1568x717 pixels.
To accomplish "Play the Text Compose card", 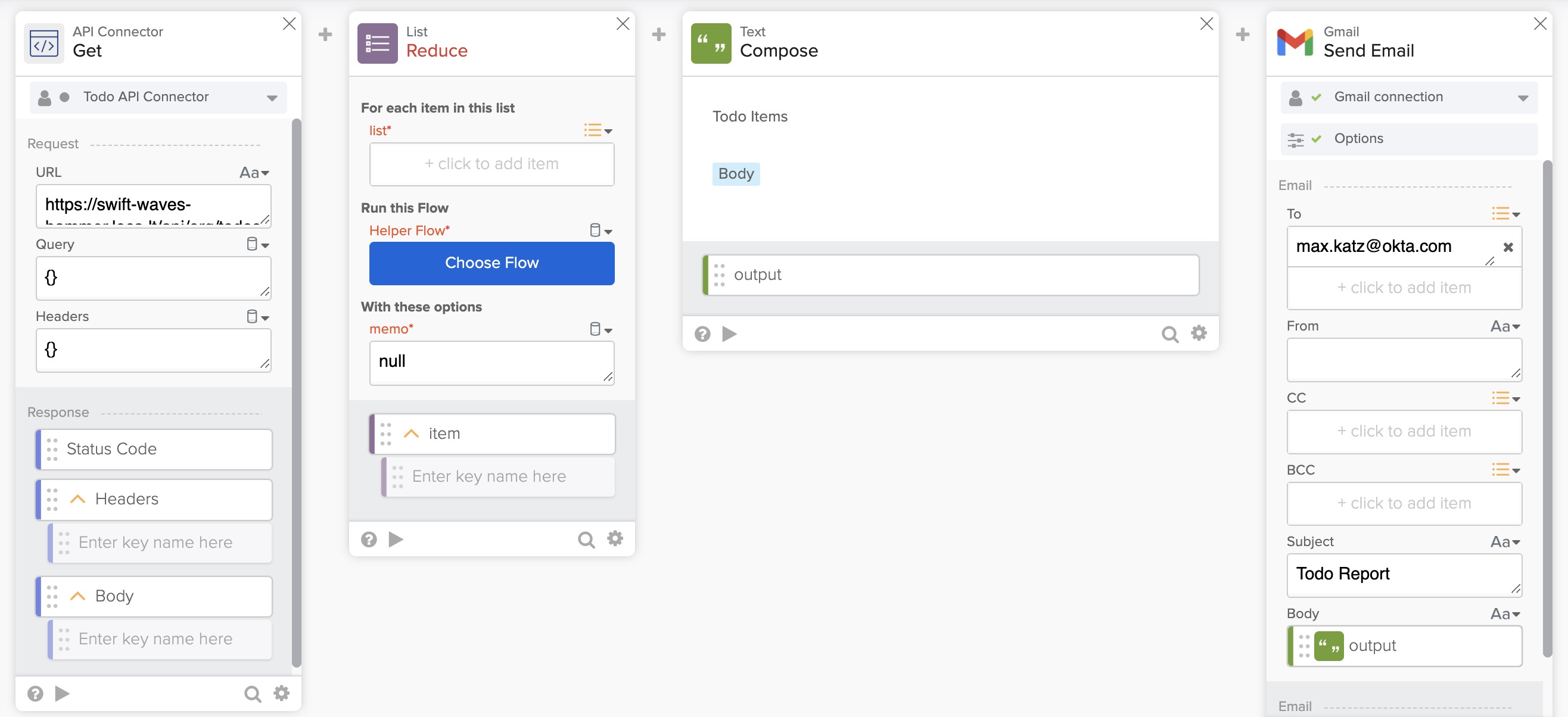I will 729,333.
